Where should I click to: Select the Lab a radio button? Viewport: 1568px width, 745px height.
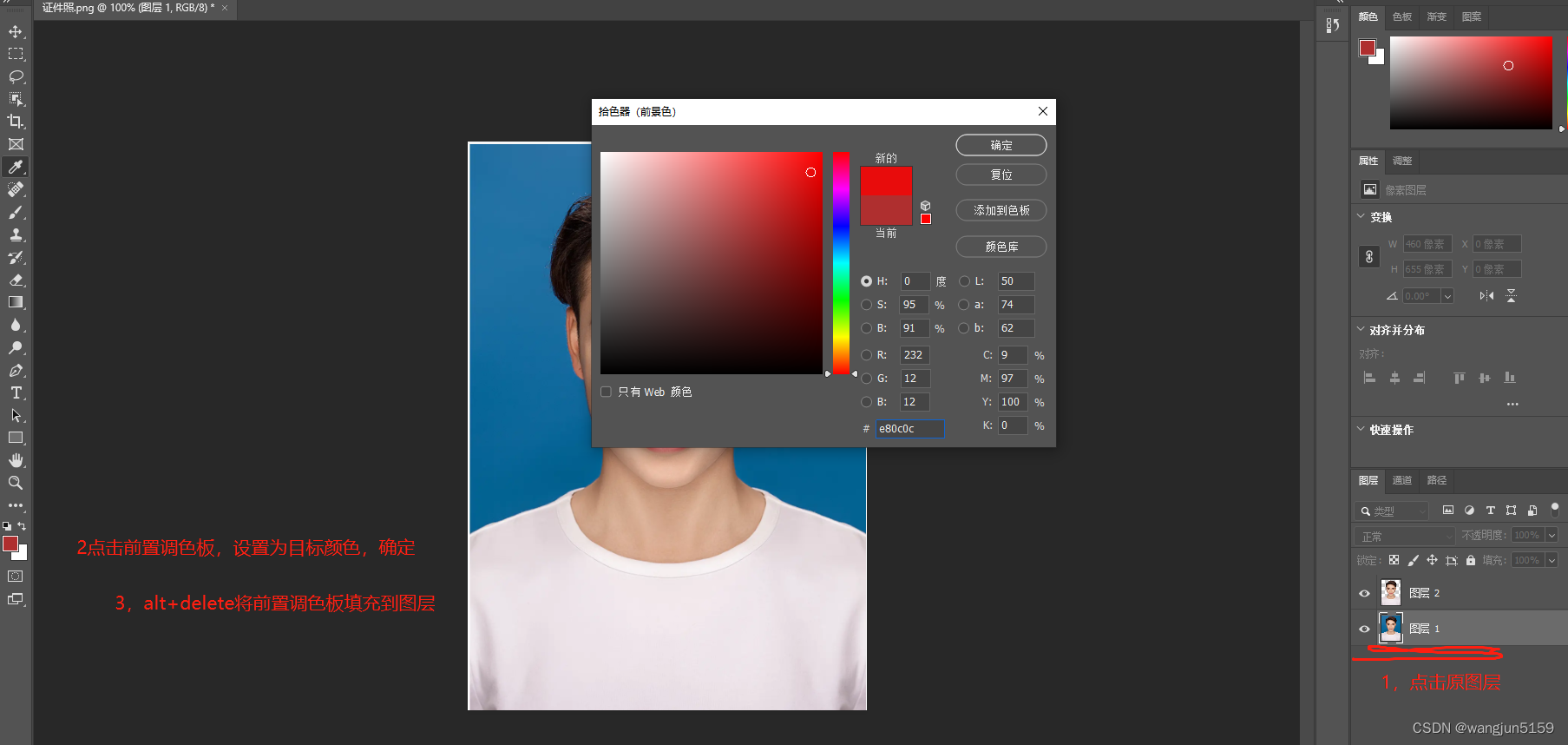pos(964,305)
